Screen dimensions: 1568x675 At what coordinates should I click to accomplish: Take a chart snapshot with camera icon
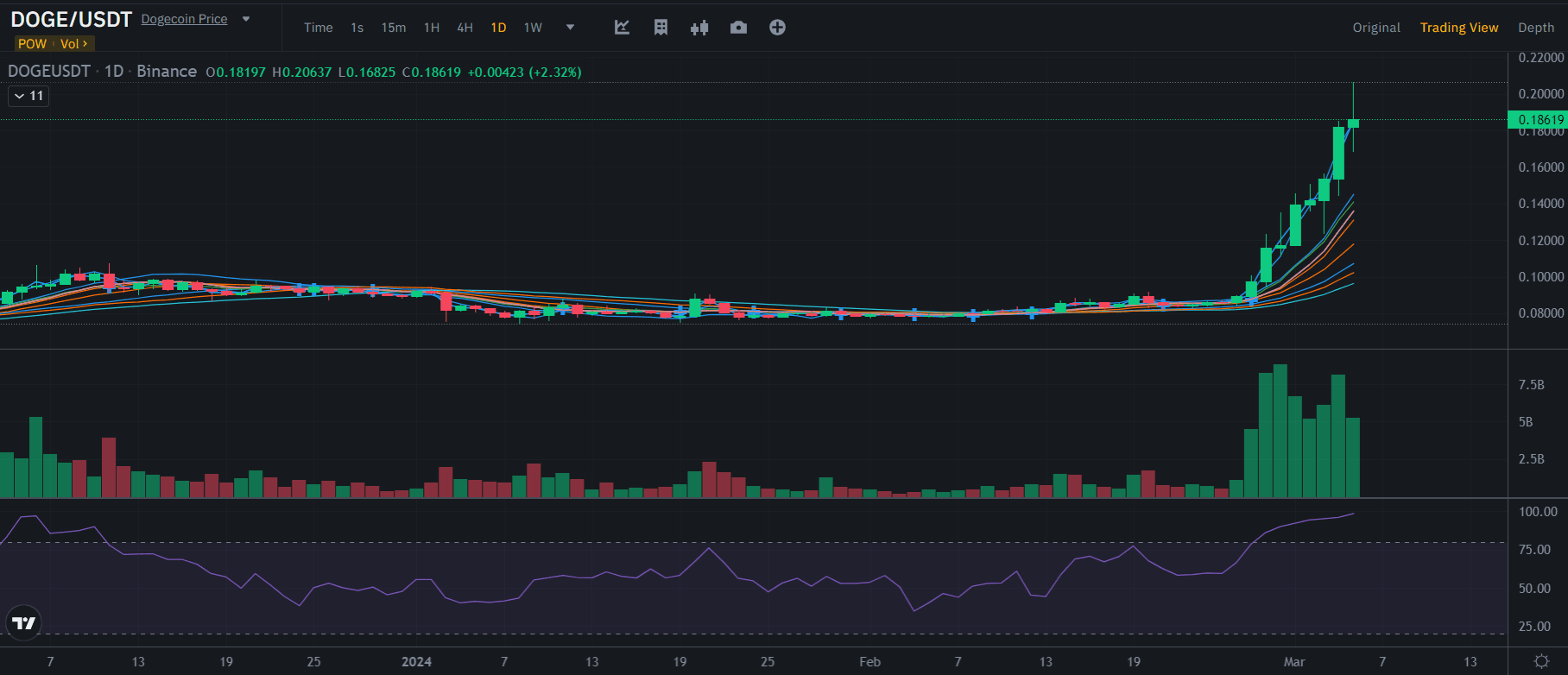coord(738,28)
